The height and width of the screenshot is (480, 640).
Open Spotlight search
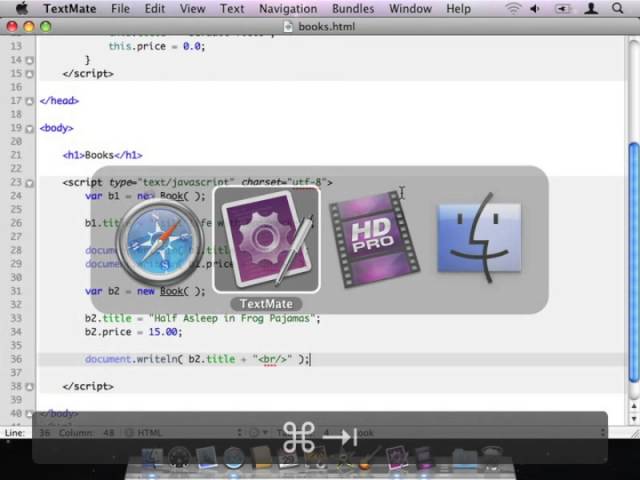[618, 8]
